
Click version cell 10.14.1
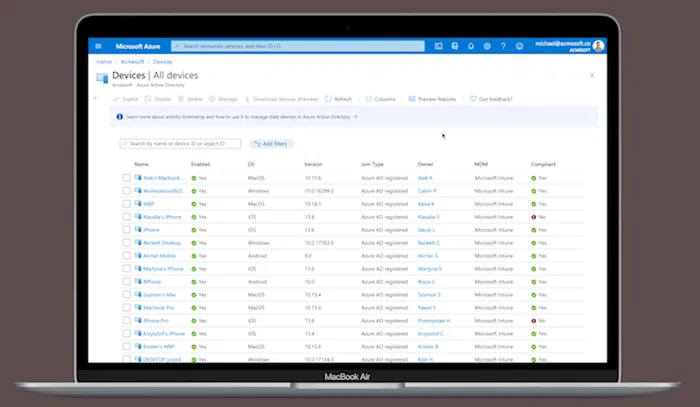(312, 204)
